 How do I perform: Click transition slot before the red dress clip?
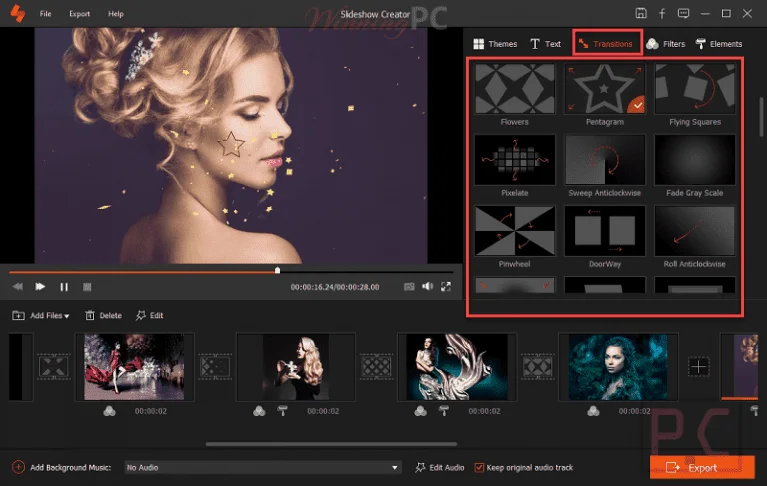pos(53,366)
